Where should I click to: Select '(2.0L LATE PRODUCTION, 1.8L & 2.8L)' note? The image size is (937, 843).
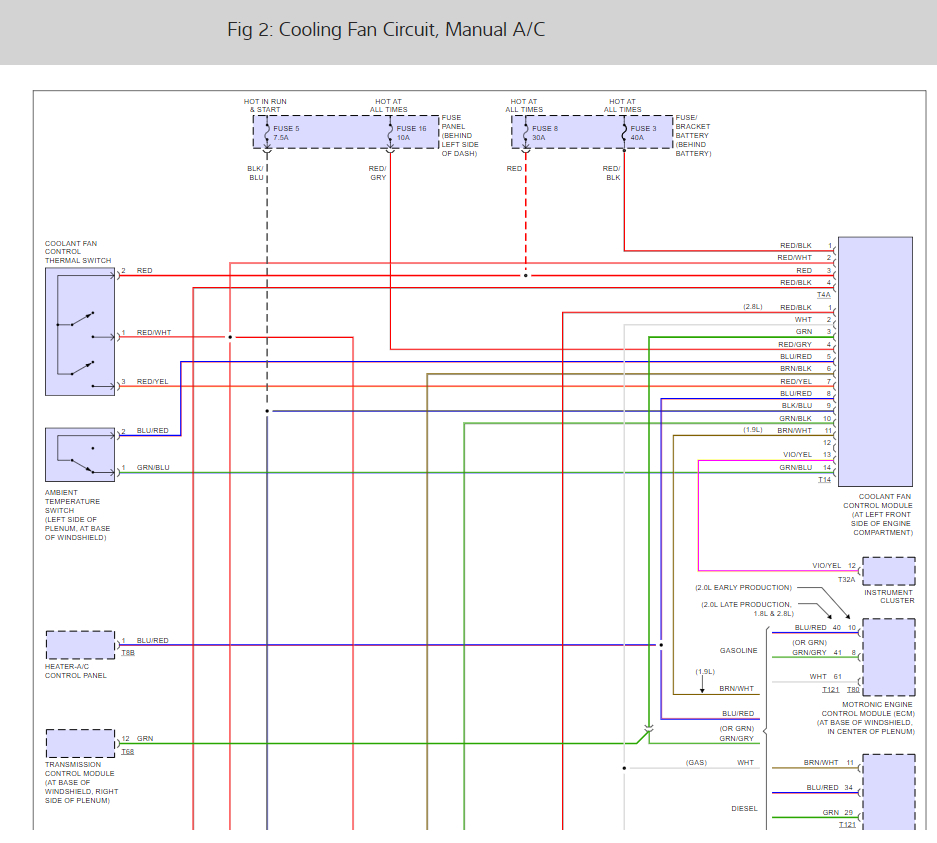coord(748,609)
